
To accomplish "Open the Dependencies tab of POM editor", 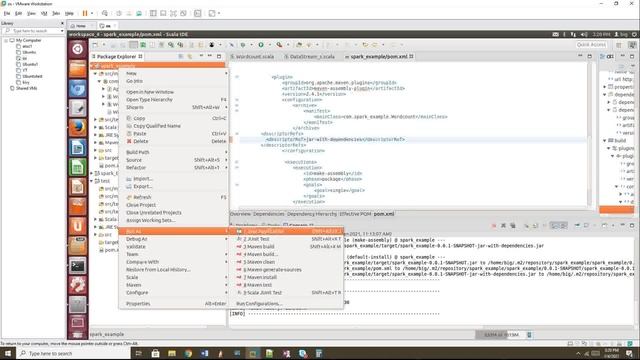I will [268, 214].
